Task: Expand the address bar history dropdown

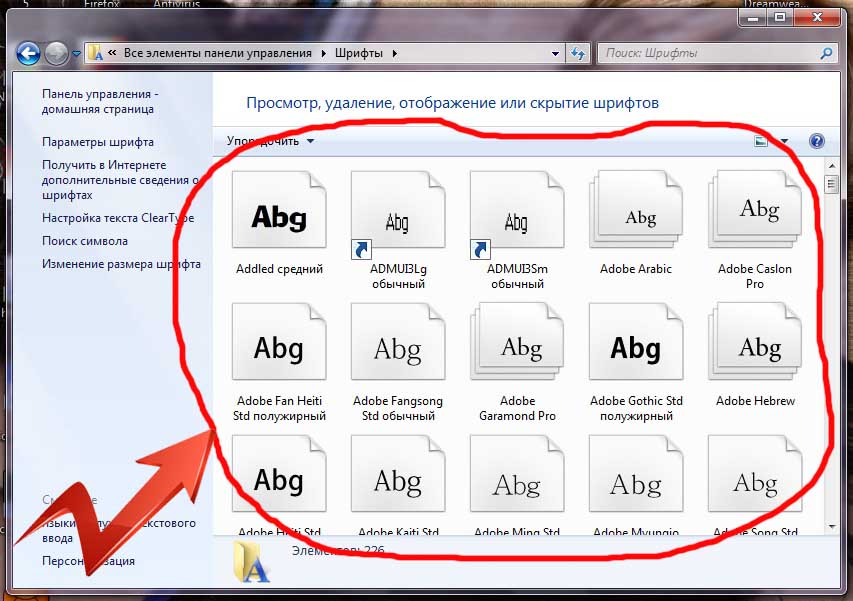Action: pos(555,53)
